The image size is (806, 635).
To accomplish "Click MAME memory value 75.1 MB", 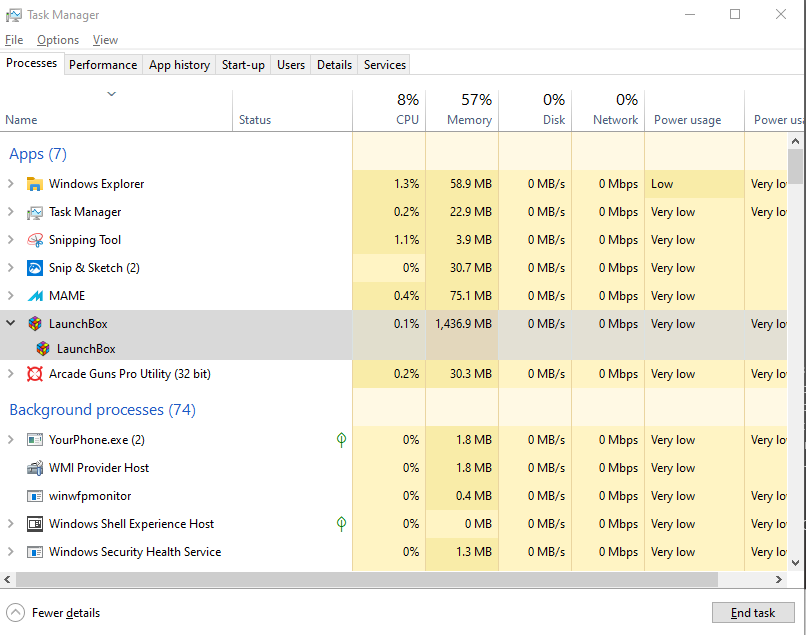I will click(x=471, y=296).
